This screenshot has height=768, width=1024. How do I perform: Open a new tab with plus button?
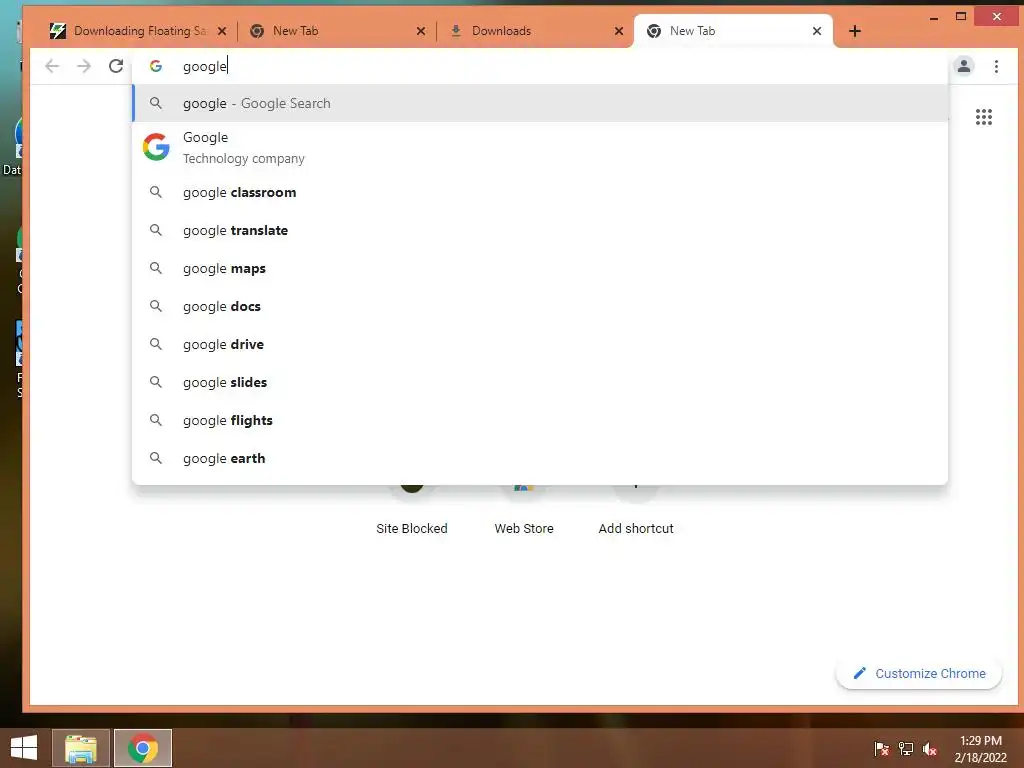[x=855, y=31]
